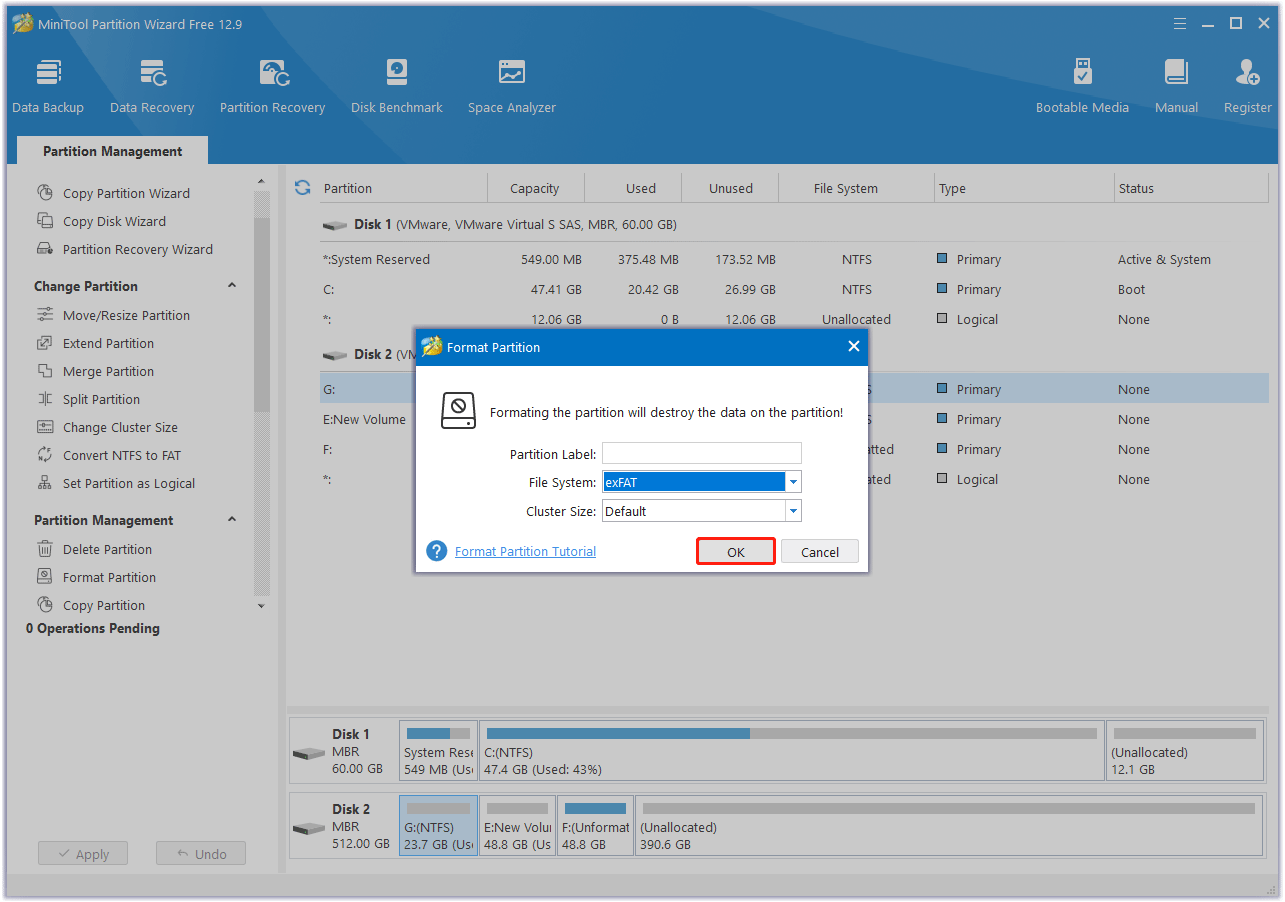Open the File System dropdown
This screenshot has width=1285, height=902.
click(x=793, y=483)
